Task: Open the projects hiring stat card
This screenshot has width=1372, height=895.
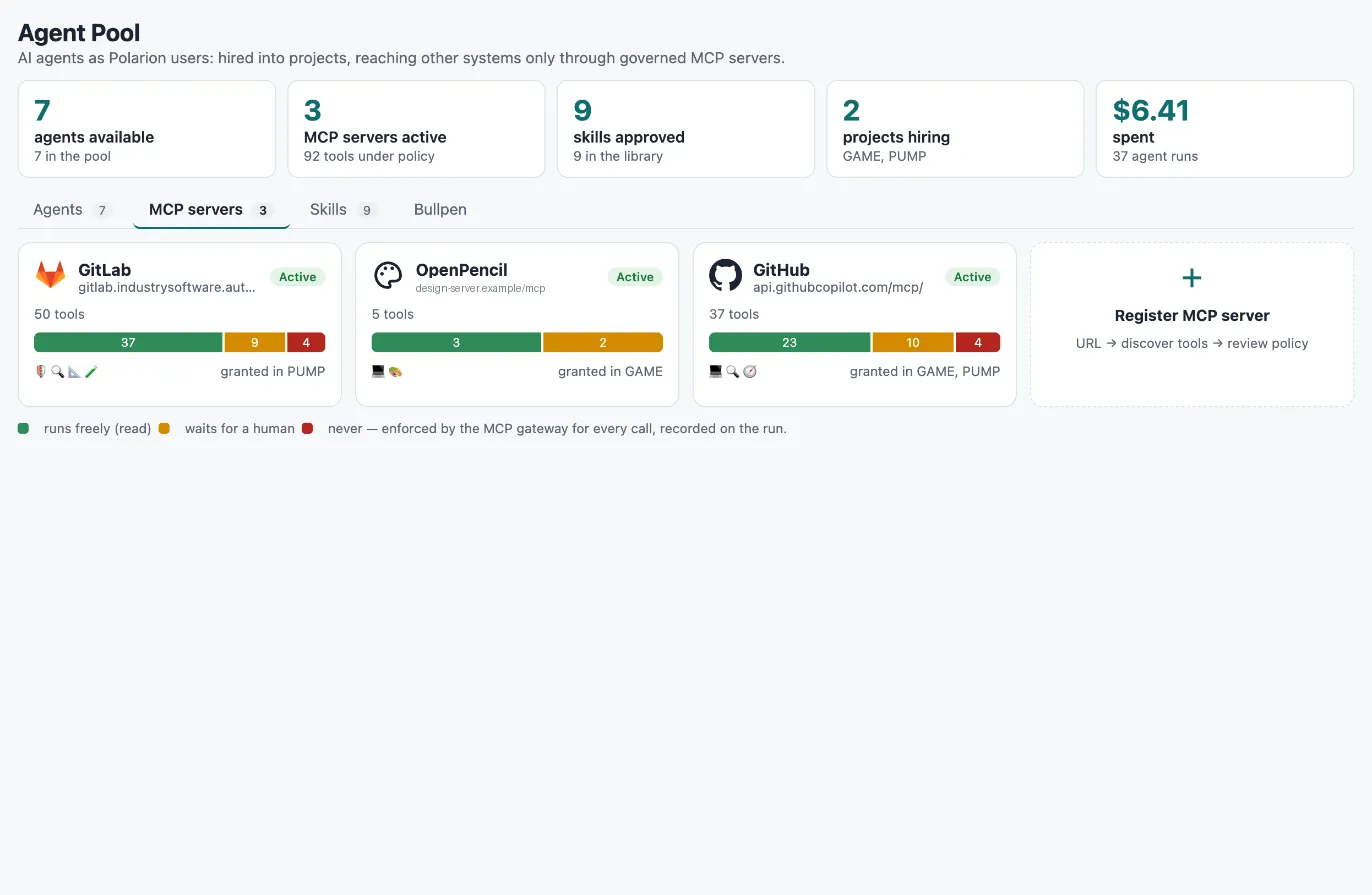Action: point(955,129)
